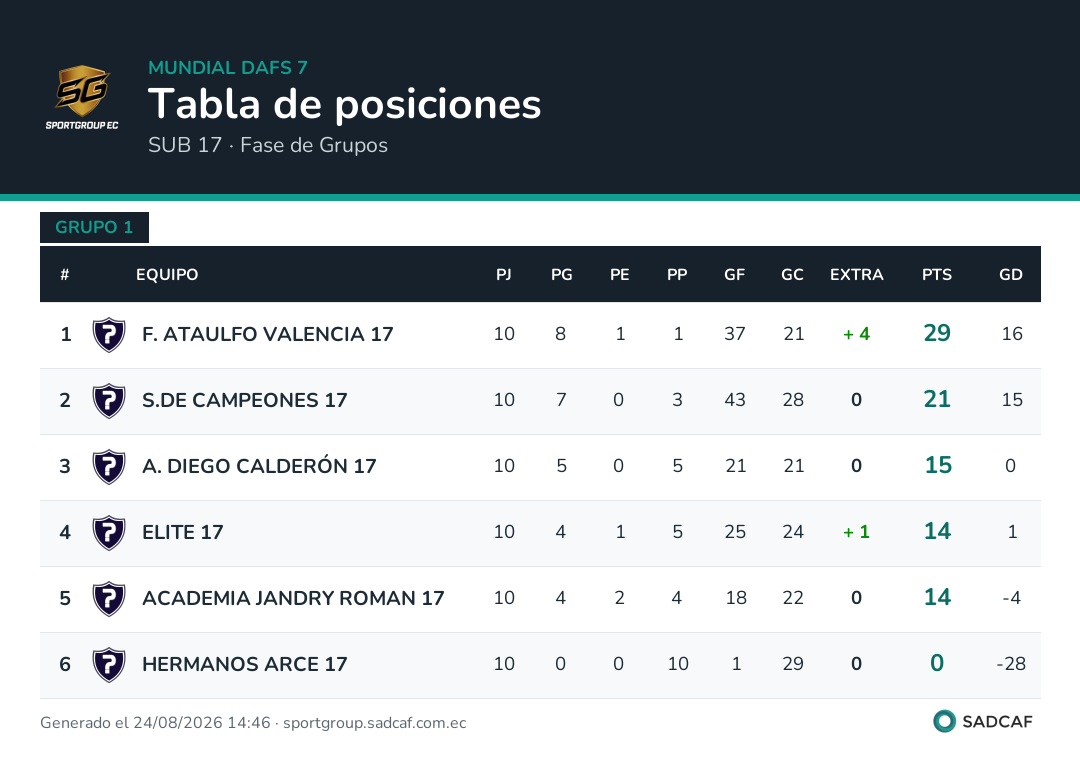Click the SportGroup EC gold logo
This screenshot has height=774, width=1080.
[82, 97]
